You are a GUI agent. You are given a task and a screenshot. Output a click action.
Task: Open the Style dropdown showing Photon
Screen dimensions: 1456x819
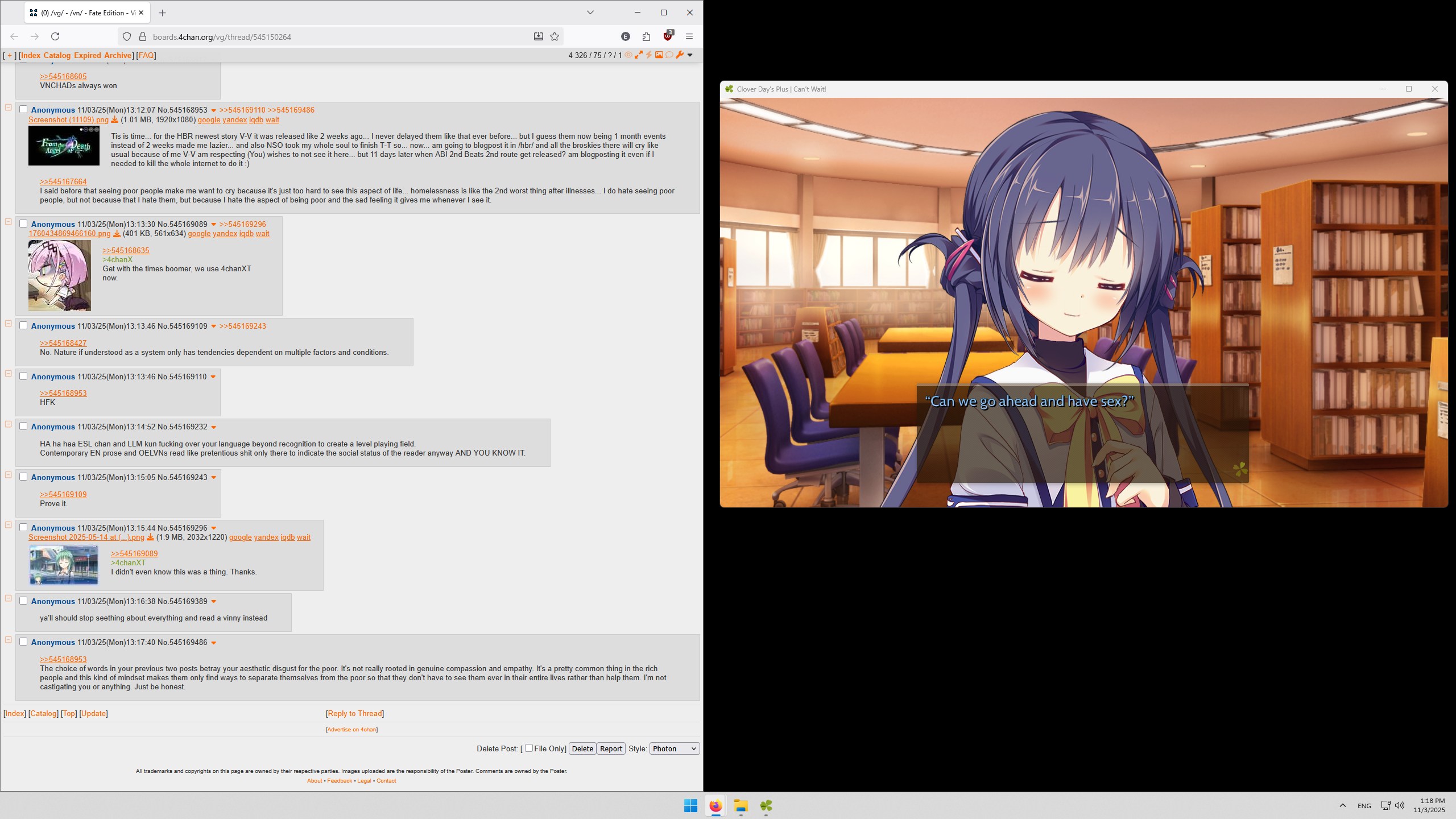coord(674,748)
